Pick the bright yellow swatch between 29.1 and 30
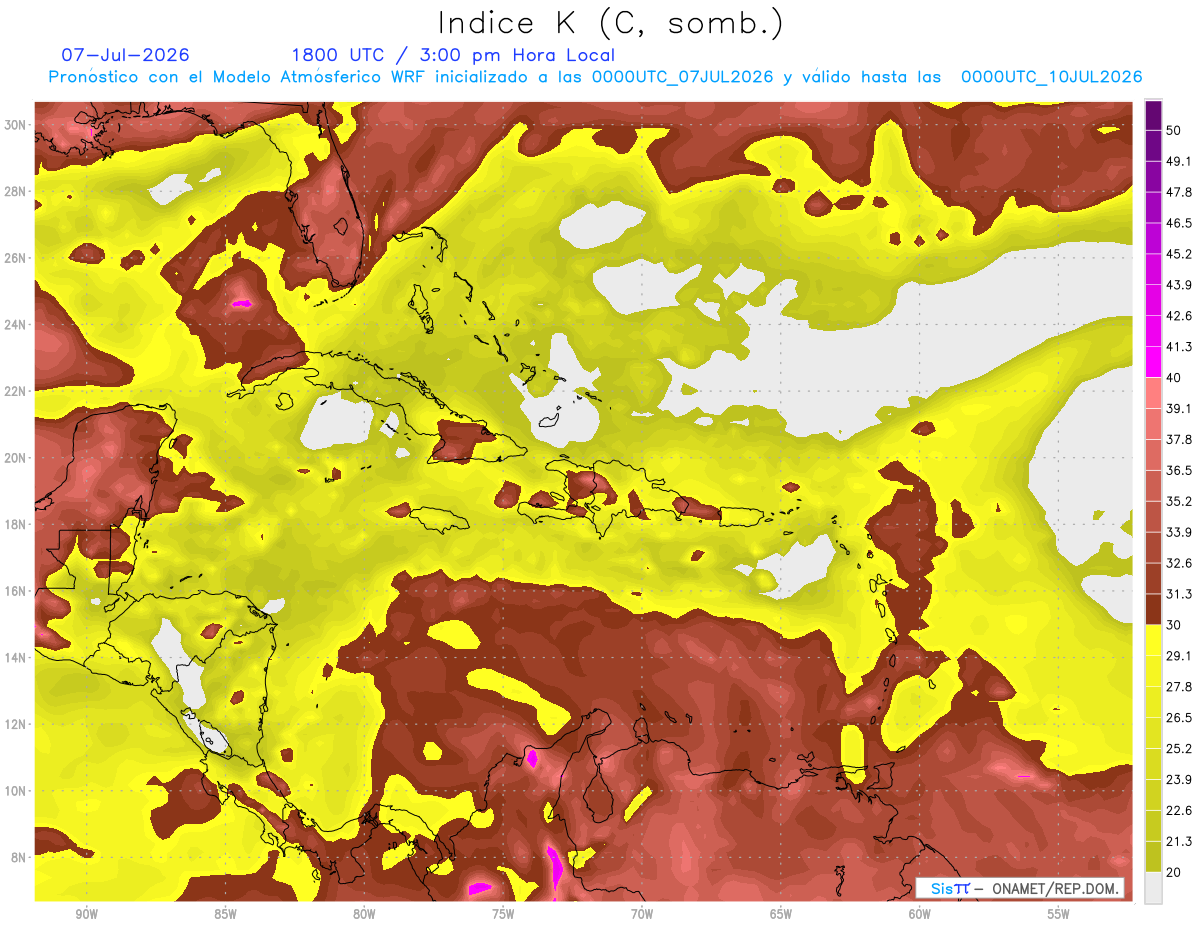The height and width of the screenshot is (927, 1200). 1153,640
